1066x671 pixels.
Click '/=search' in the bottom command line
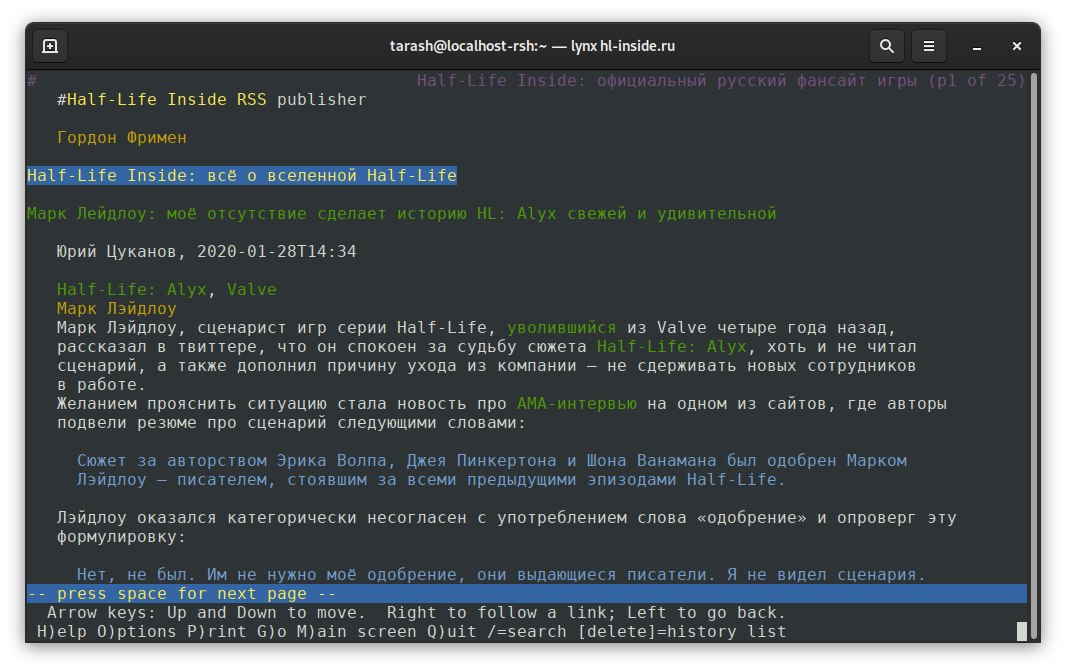527,632
